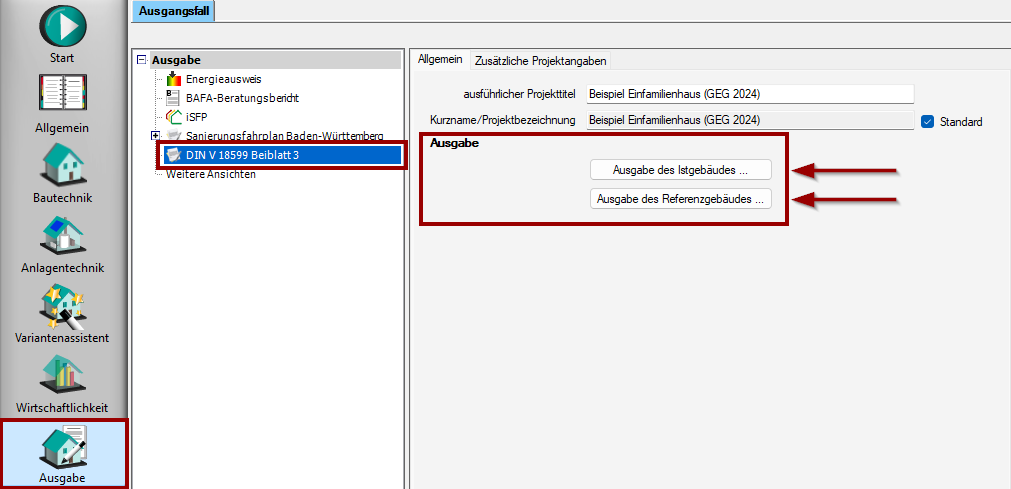Image resolution: width=1011 pixels, height=489 pixels.
Task: Click the ausführlicher Projekttitel input field
Action: click(x=750, y=94)
